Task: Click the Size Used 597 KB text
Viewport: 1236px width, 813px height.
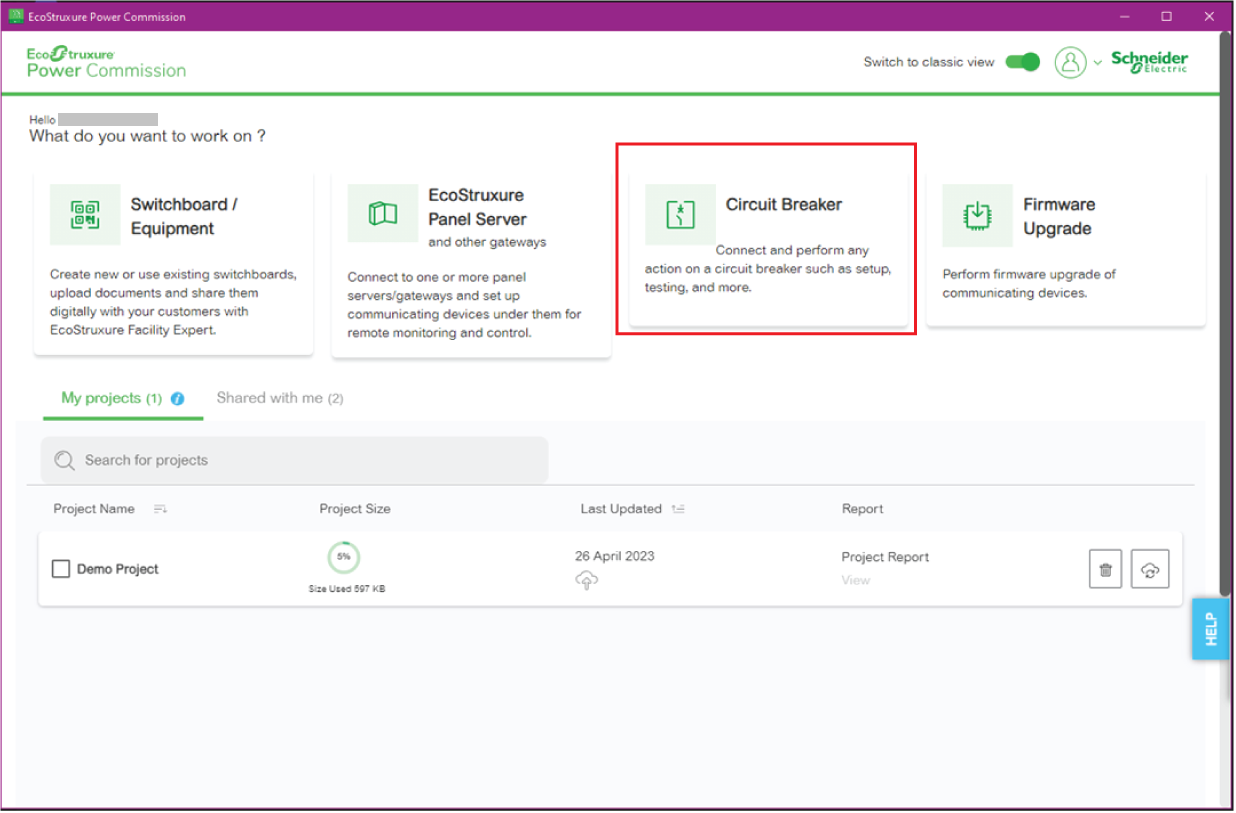Action: 347,589
